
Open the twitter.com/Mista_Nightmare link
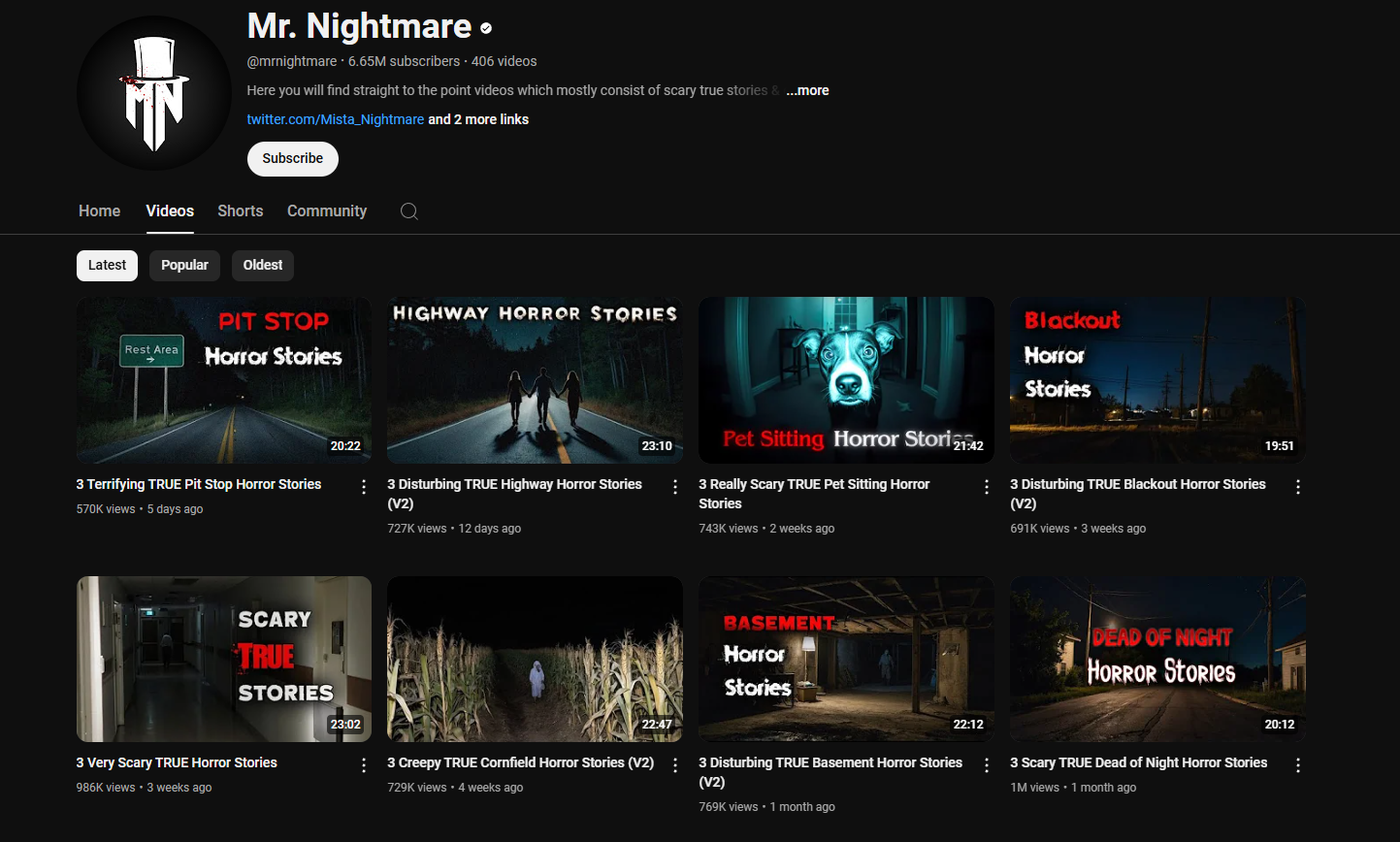point(336,119)
